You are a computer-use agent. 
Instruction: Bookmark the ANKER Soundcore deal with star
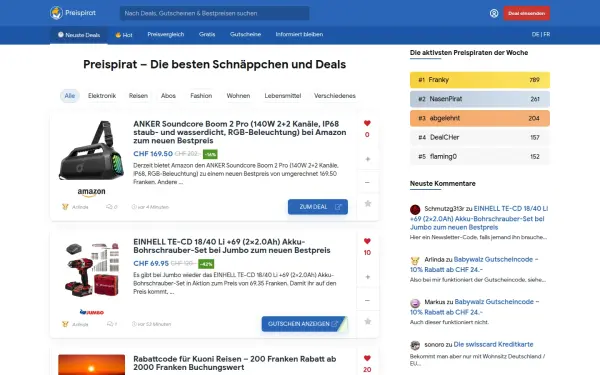368,204
